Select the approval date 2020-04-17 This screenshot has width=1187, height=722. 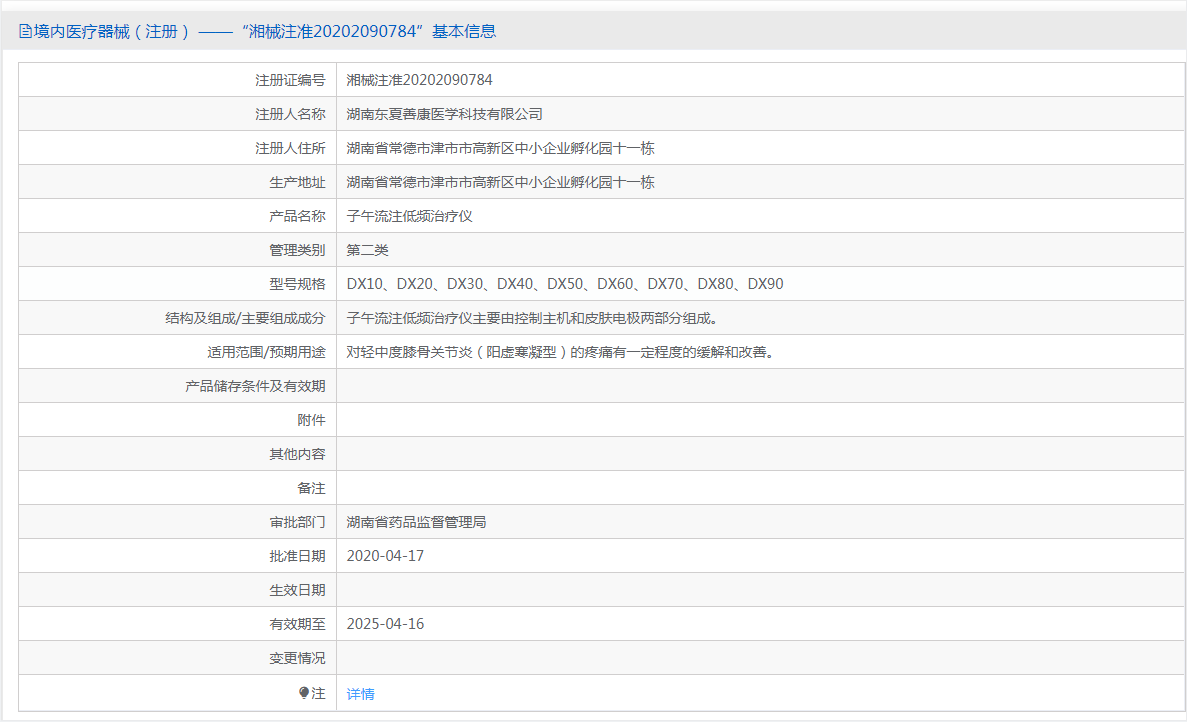(x=385, y=556)
